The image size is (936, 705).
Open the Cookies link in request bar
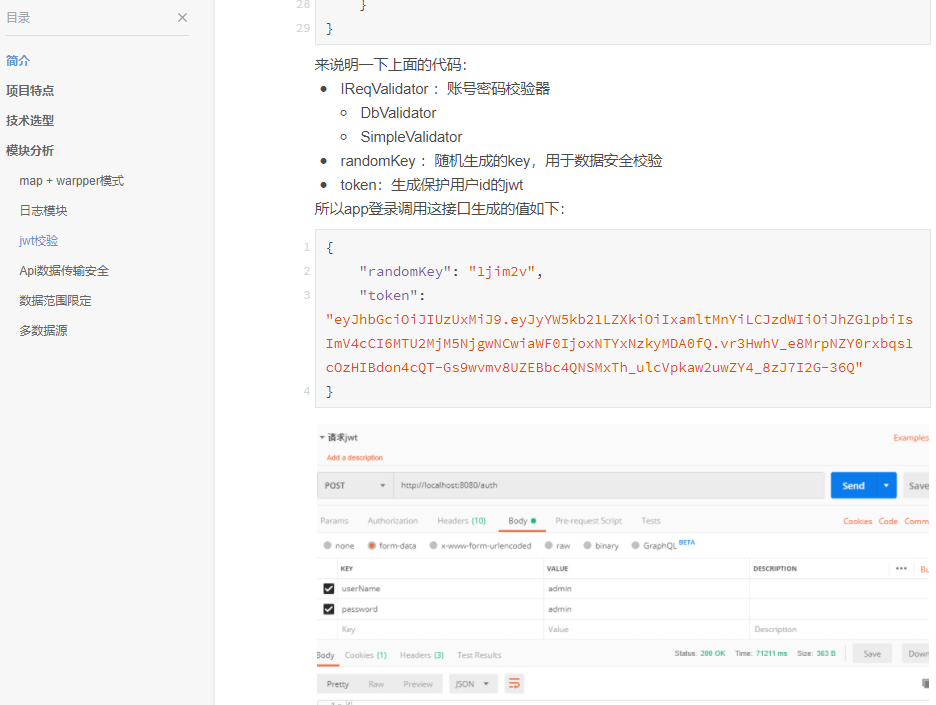(858, 522)
